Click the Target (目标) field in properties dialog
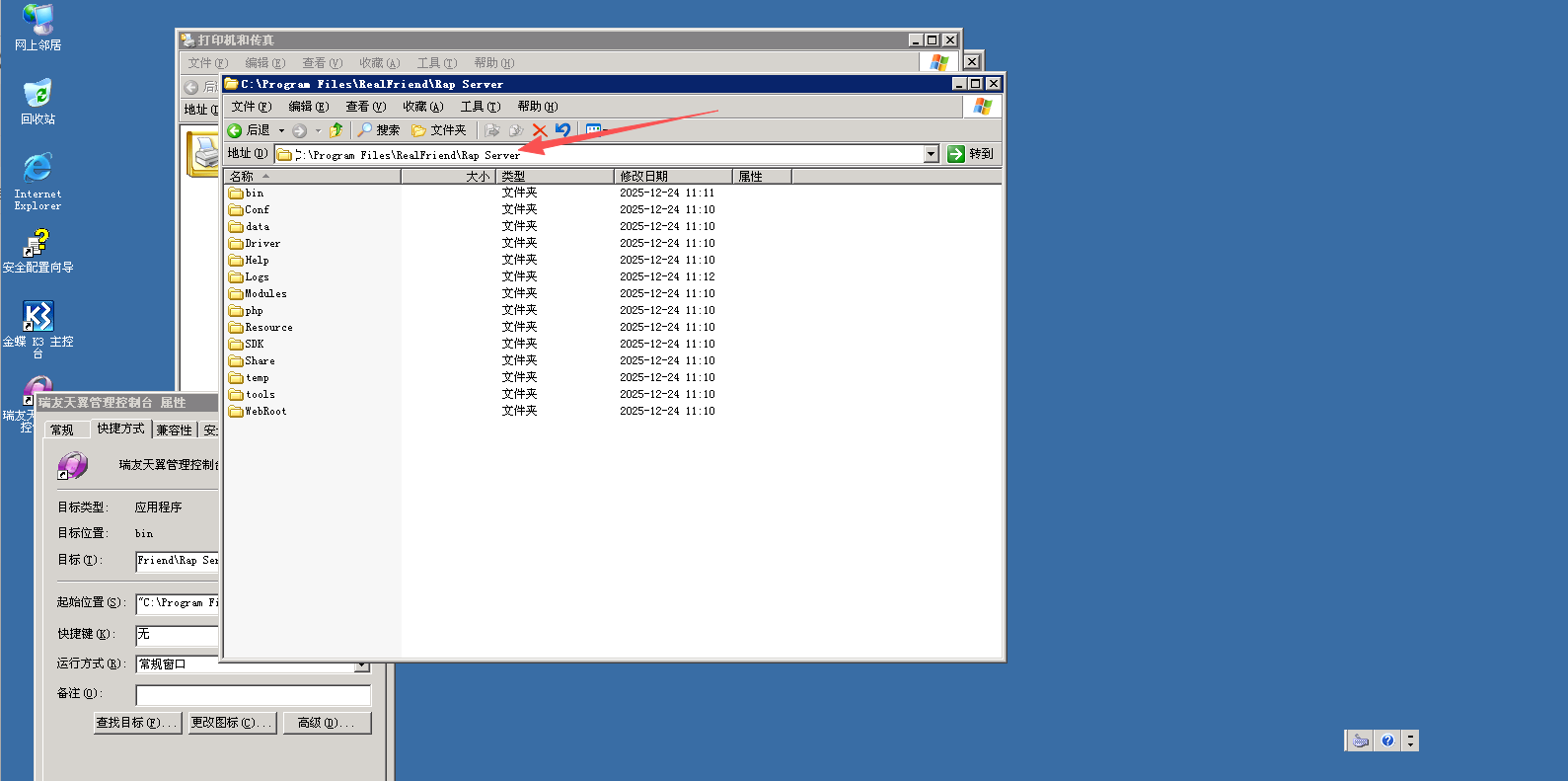 (x=178, y=561)
